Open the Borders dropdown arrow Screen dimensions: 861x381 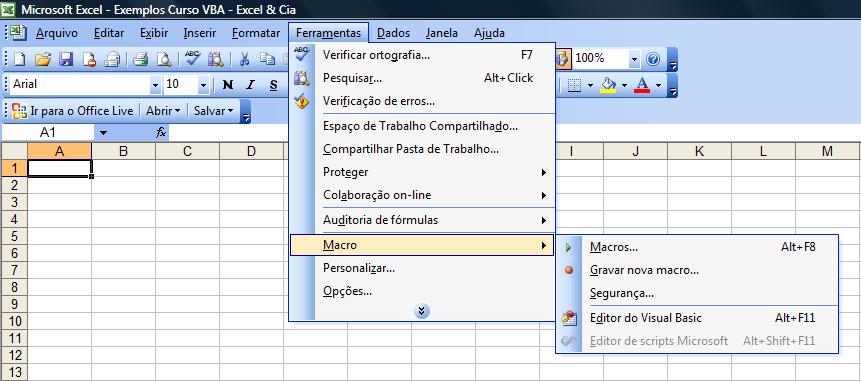(x=590, y=85)
